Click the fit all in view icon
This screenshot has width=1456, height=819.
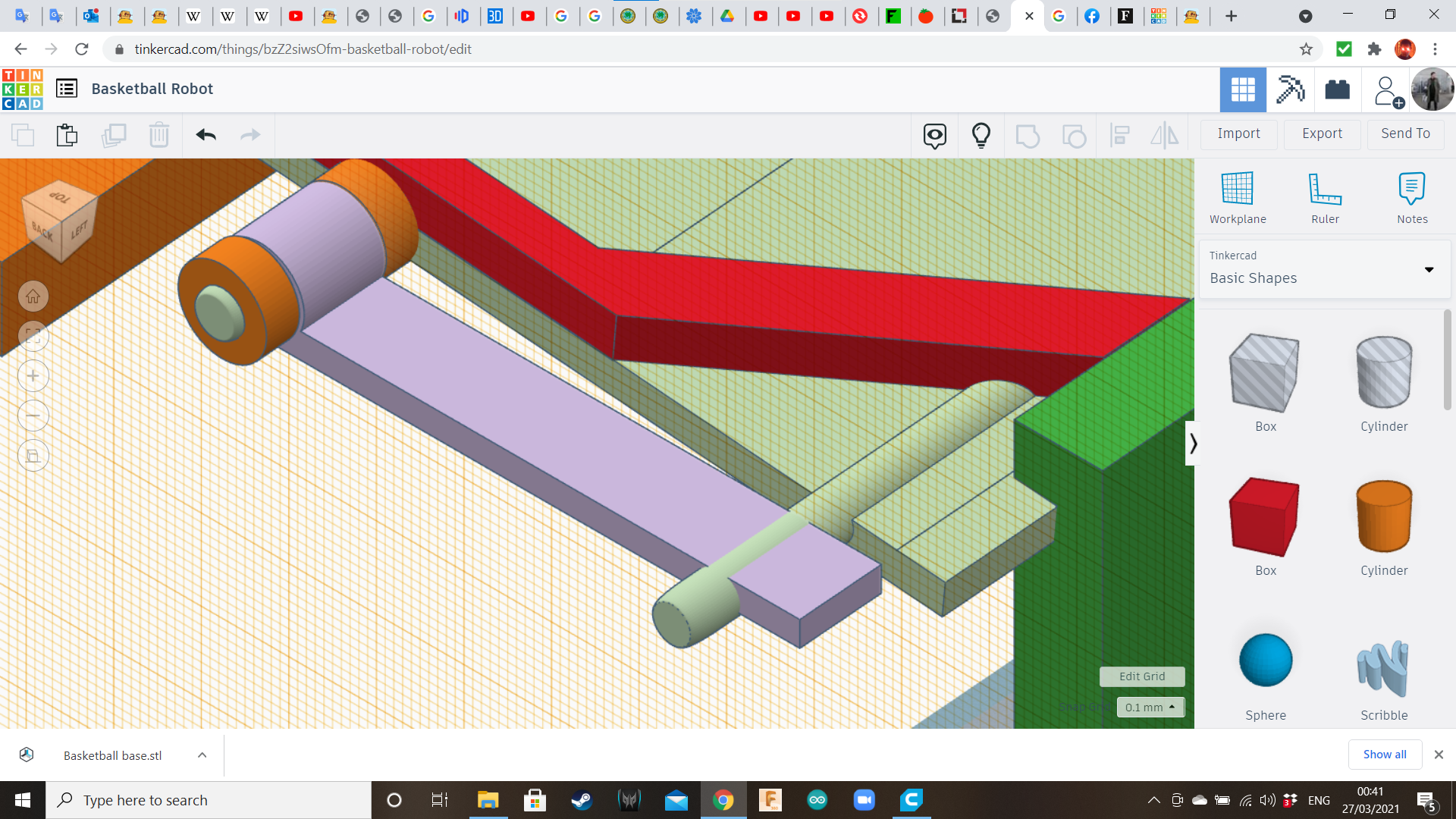click(33, 336)
